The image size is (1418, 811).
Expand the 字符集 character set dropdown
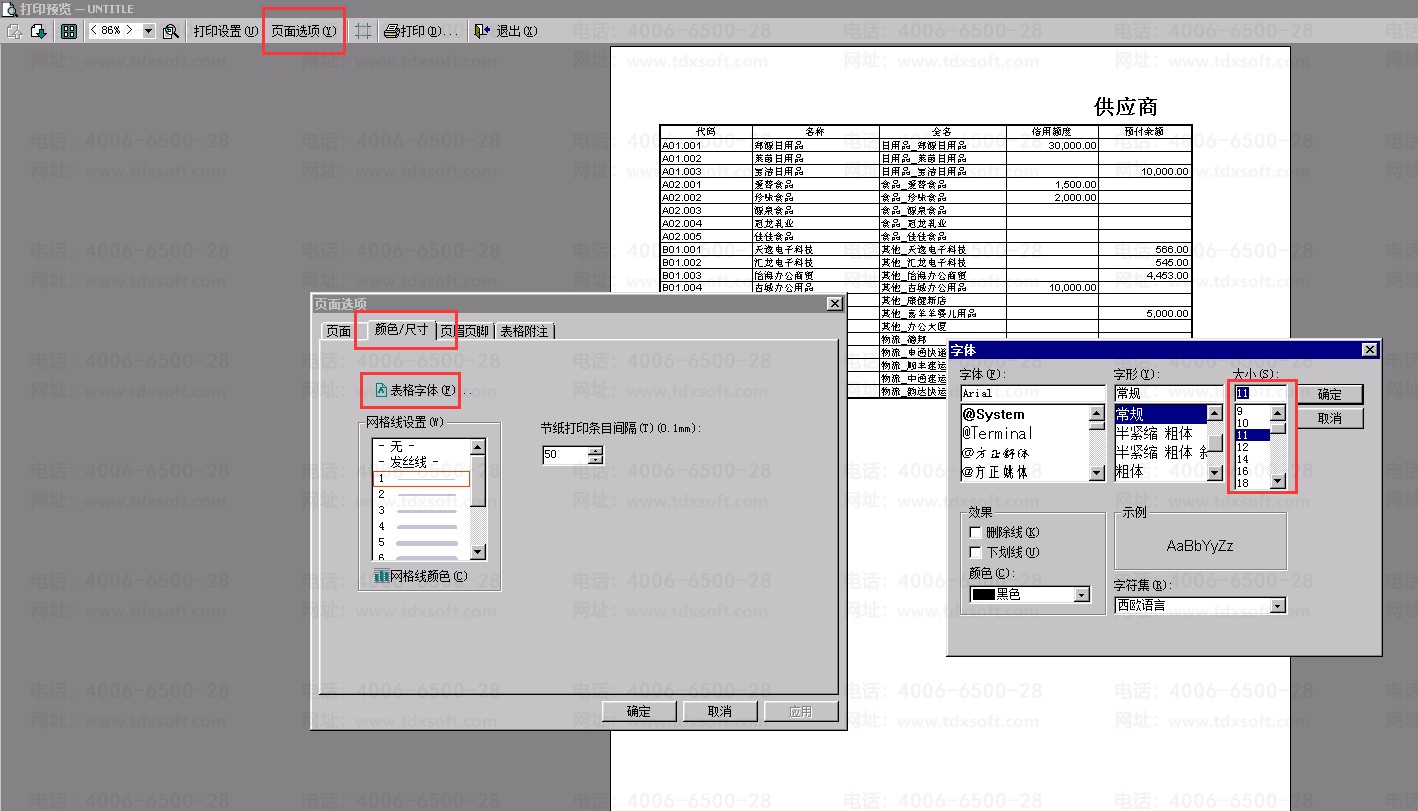1277,606
